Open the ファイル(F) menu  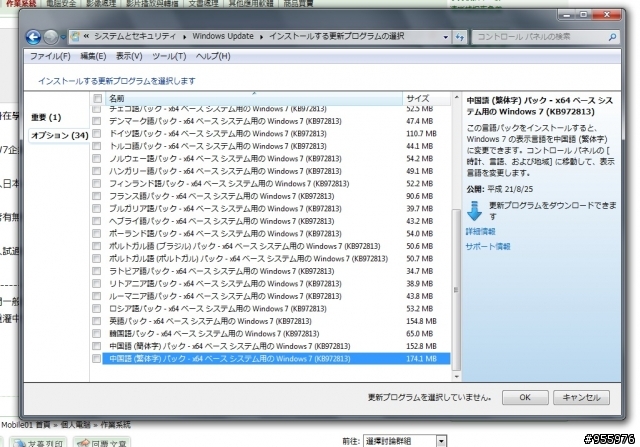pos(50,56)
